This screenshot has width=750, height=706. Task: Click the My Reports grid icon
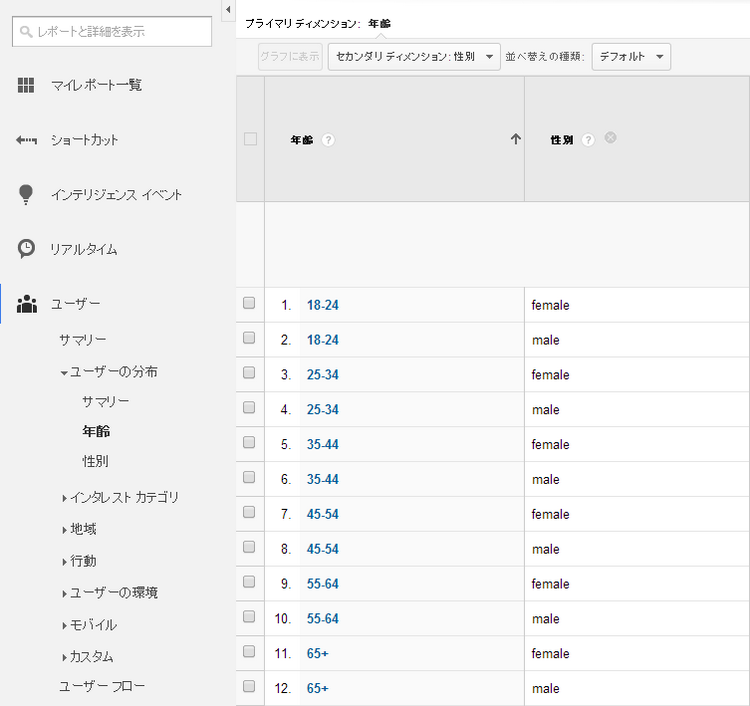tap(26, 85)
